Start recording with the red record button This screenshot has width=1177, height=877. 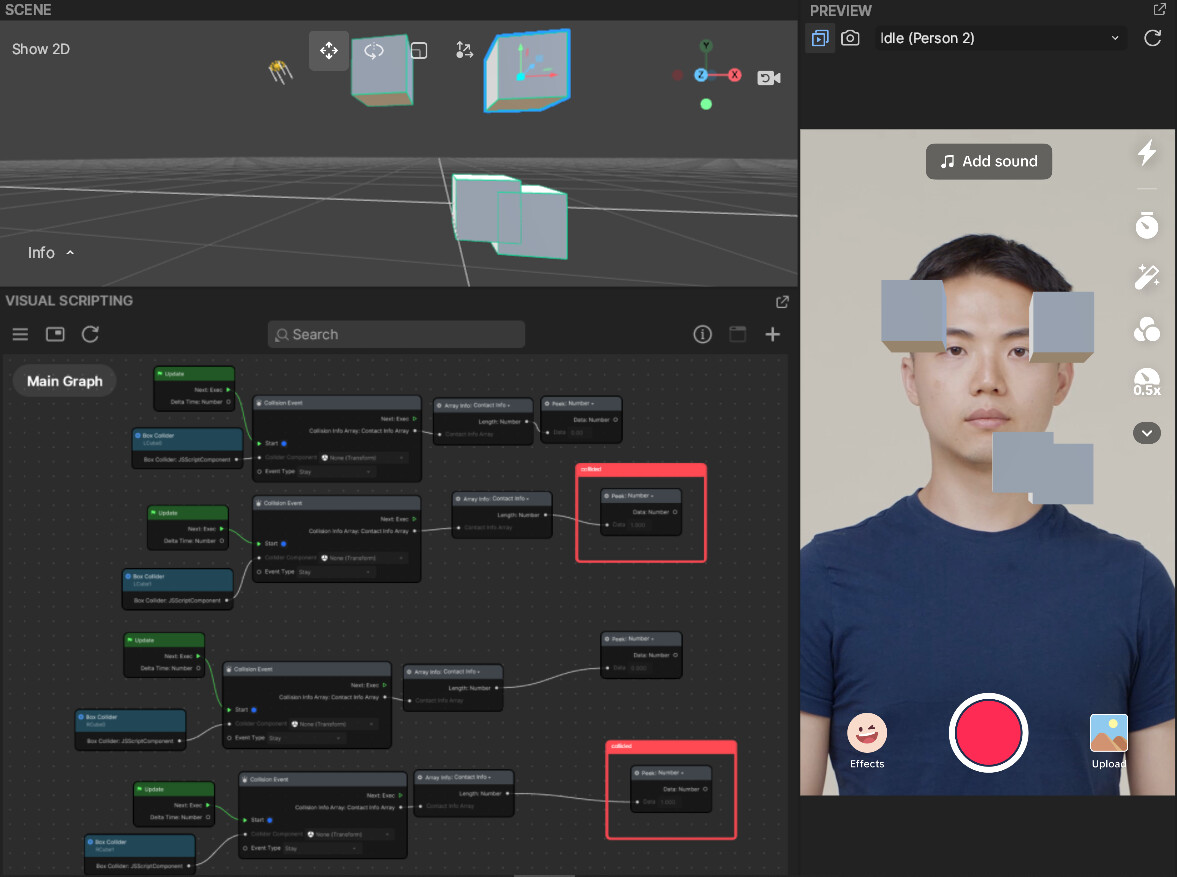tap(988, 733)
